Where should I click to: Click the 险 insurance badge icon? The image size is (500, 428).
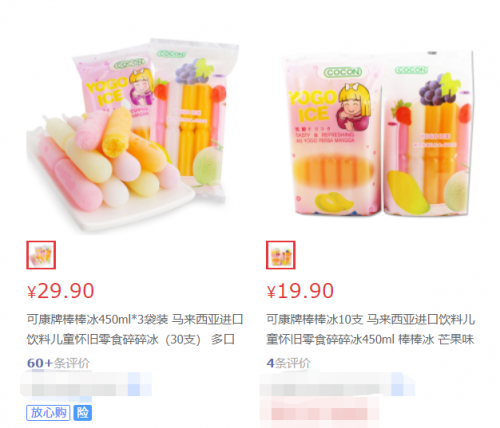82,413
